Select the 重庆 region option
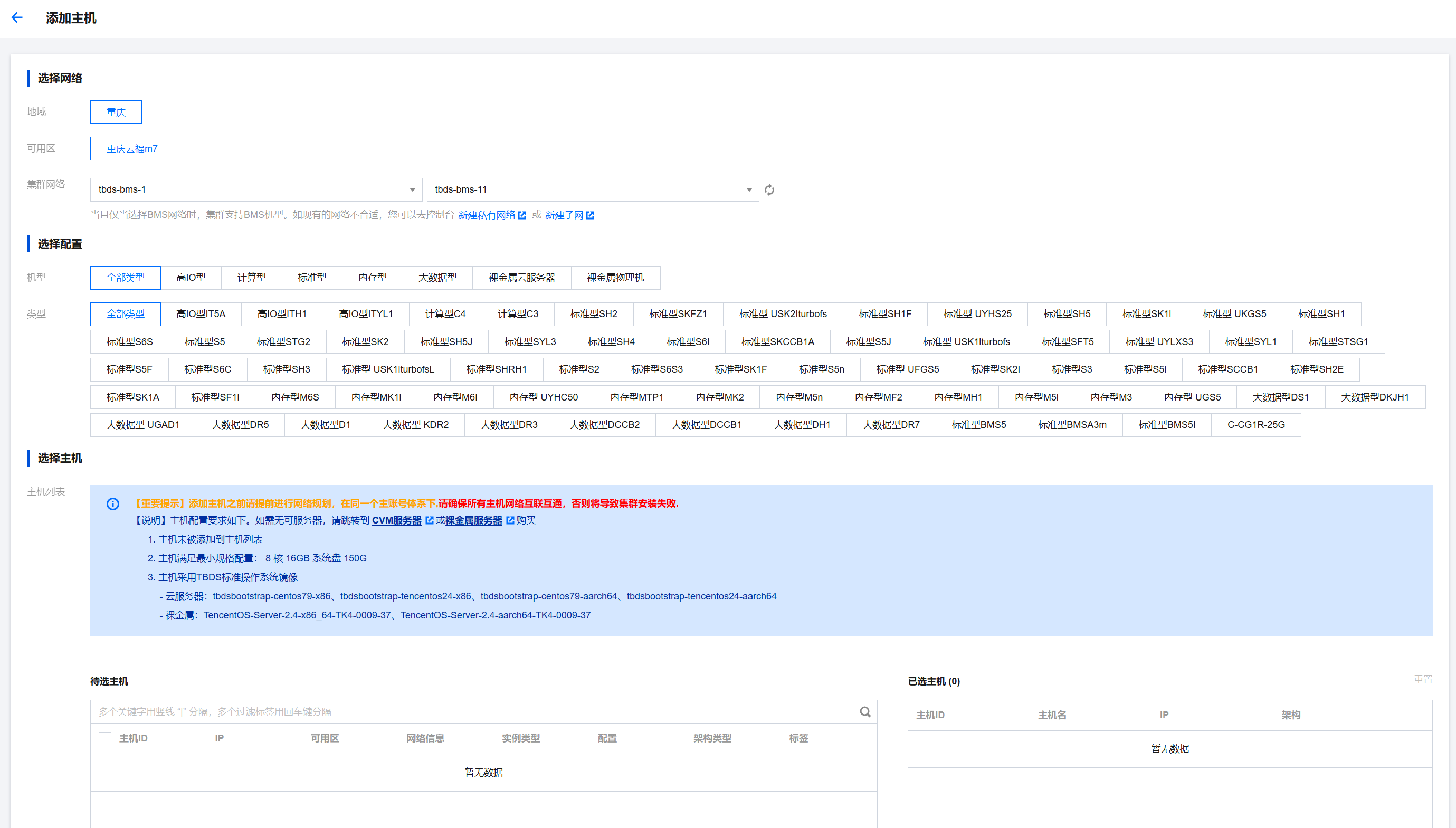The height and width of the screenshot is (828, 1456). (x=116, y=112)
